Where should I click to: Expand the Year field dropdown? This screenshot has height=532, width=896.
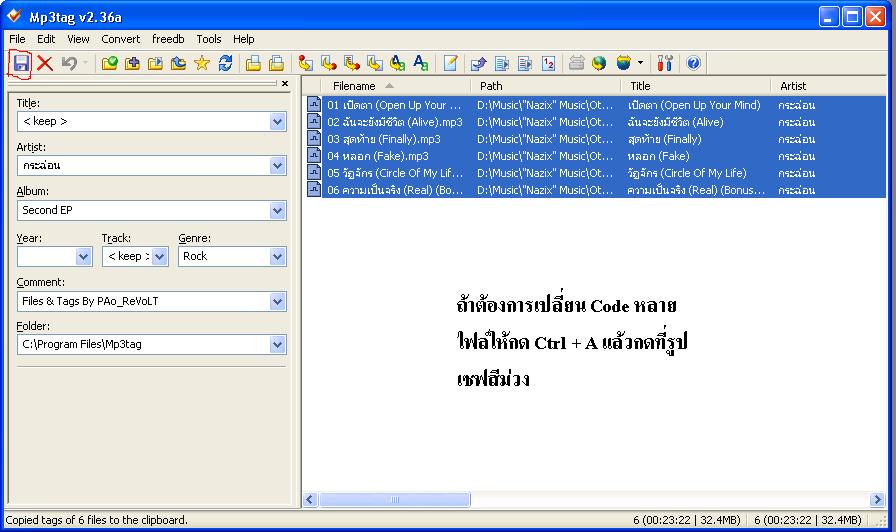pos(83,257)
